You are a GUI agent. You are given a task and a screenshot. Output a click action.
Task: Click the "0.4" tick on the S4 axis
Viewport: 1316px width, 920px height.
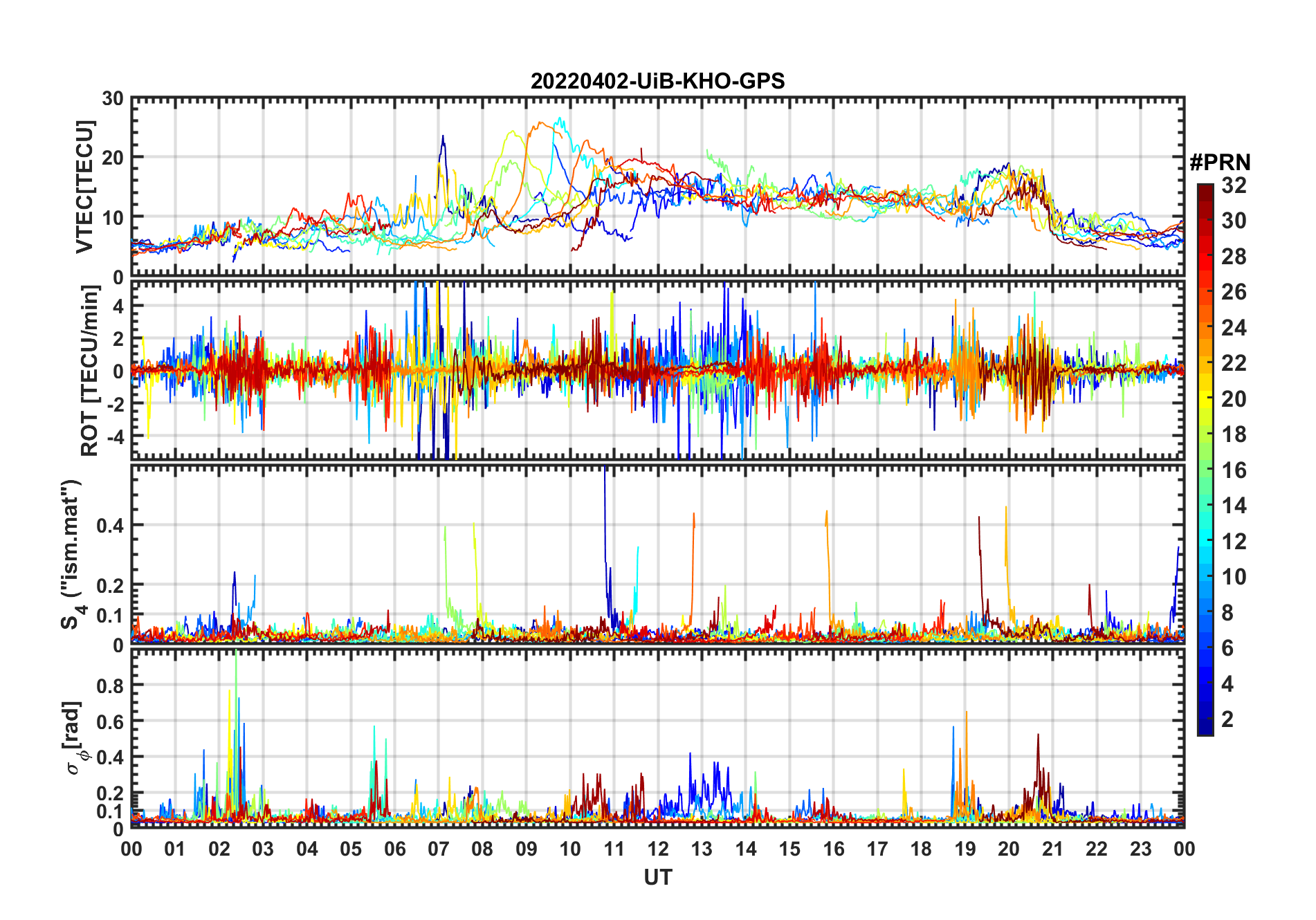pyautogui.click(x=110, y=526)
